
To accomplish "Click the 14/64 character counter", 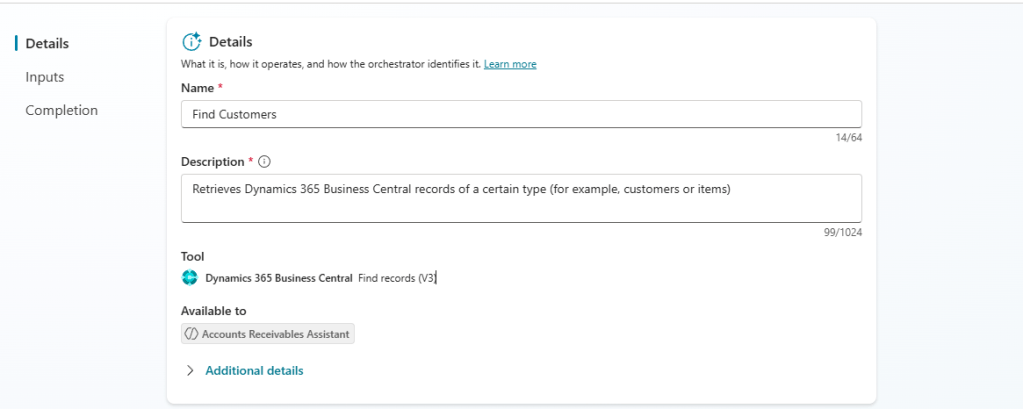I will (x=848, y=138).
